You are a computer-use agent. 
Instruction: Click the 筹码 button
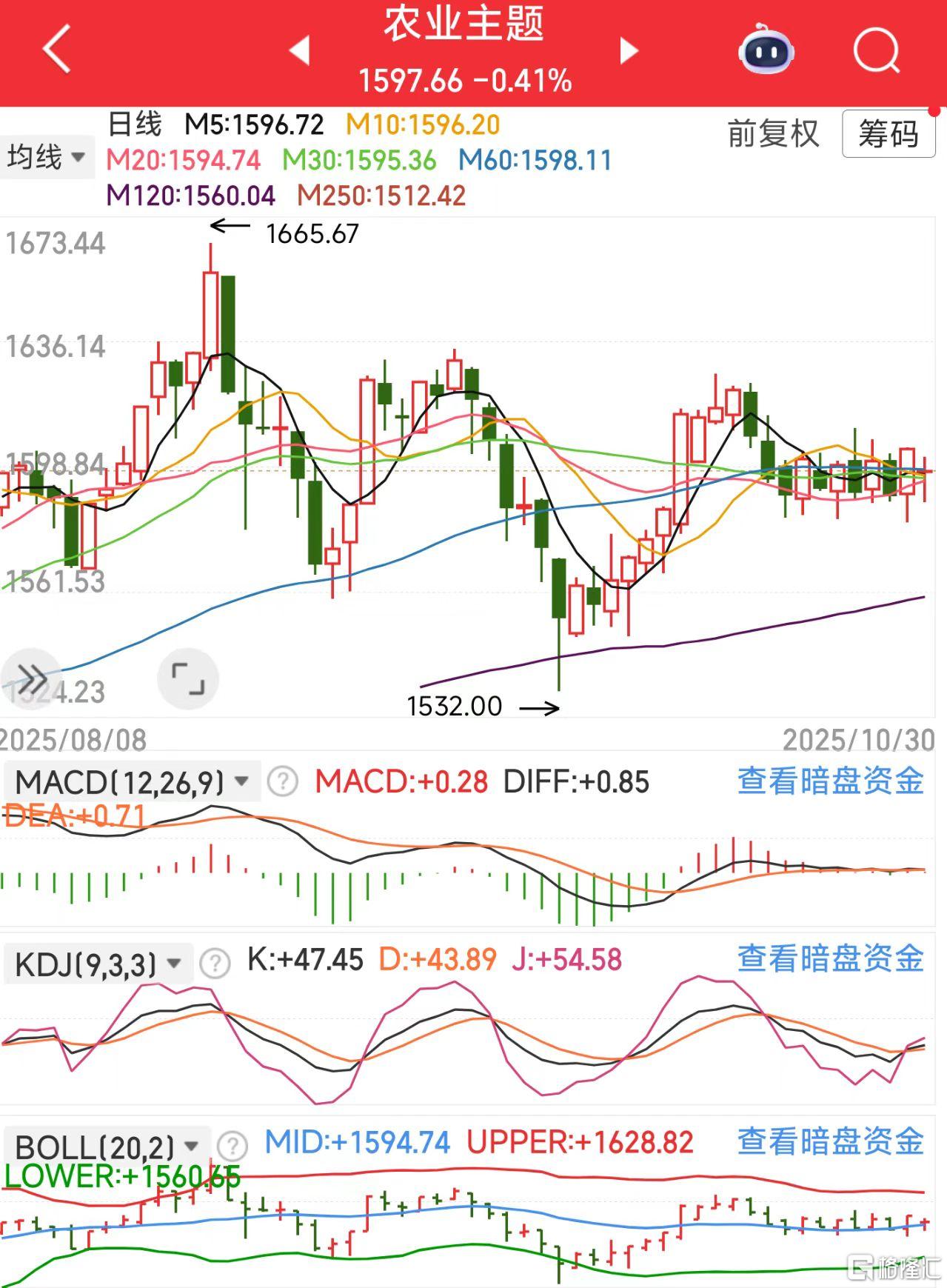point(888,135)
